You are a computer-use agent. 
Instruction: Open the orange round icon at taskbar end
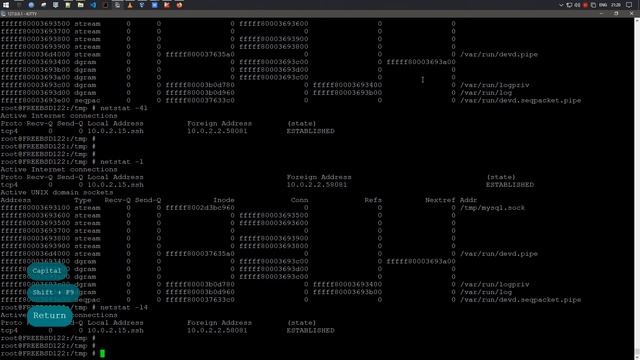179,5
